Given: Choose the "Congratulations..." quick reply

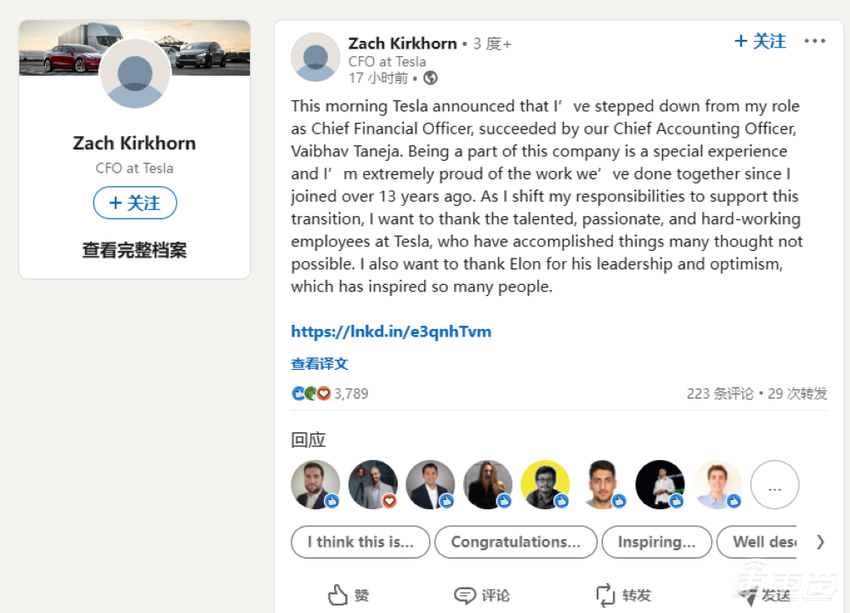Looking at the screenshot, I should coord(515,542).
